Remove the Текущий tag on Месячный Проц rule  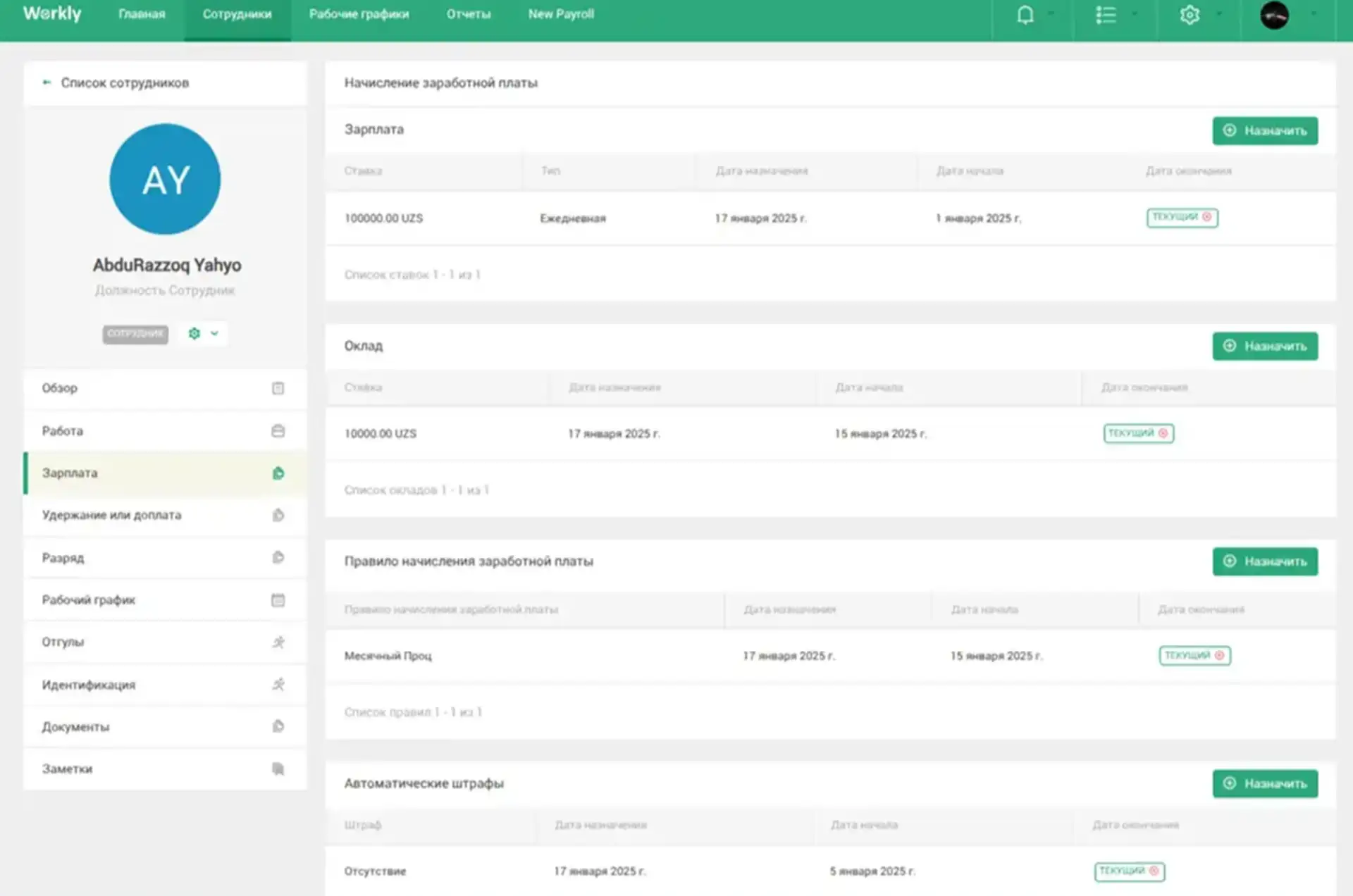(x=1219, y=655)
